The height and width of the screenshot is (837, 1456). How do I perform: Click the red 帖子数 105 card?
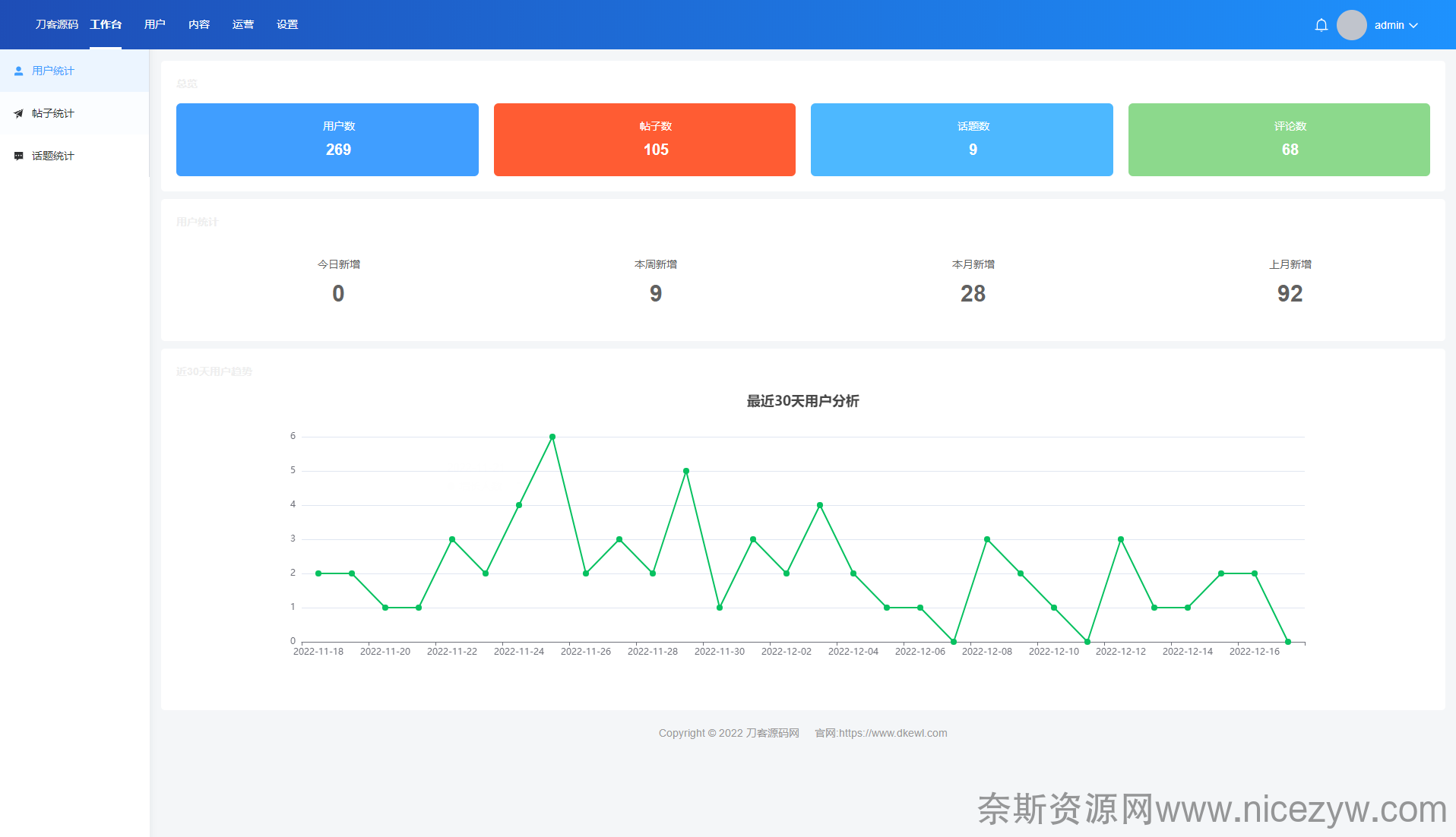tap(644, 140)
